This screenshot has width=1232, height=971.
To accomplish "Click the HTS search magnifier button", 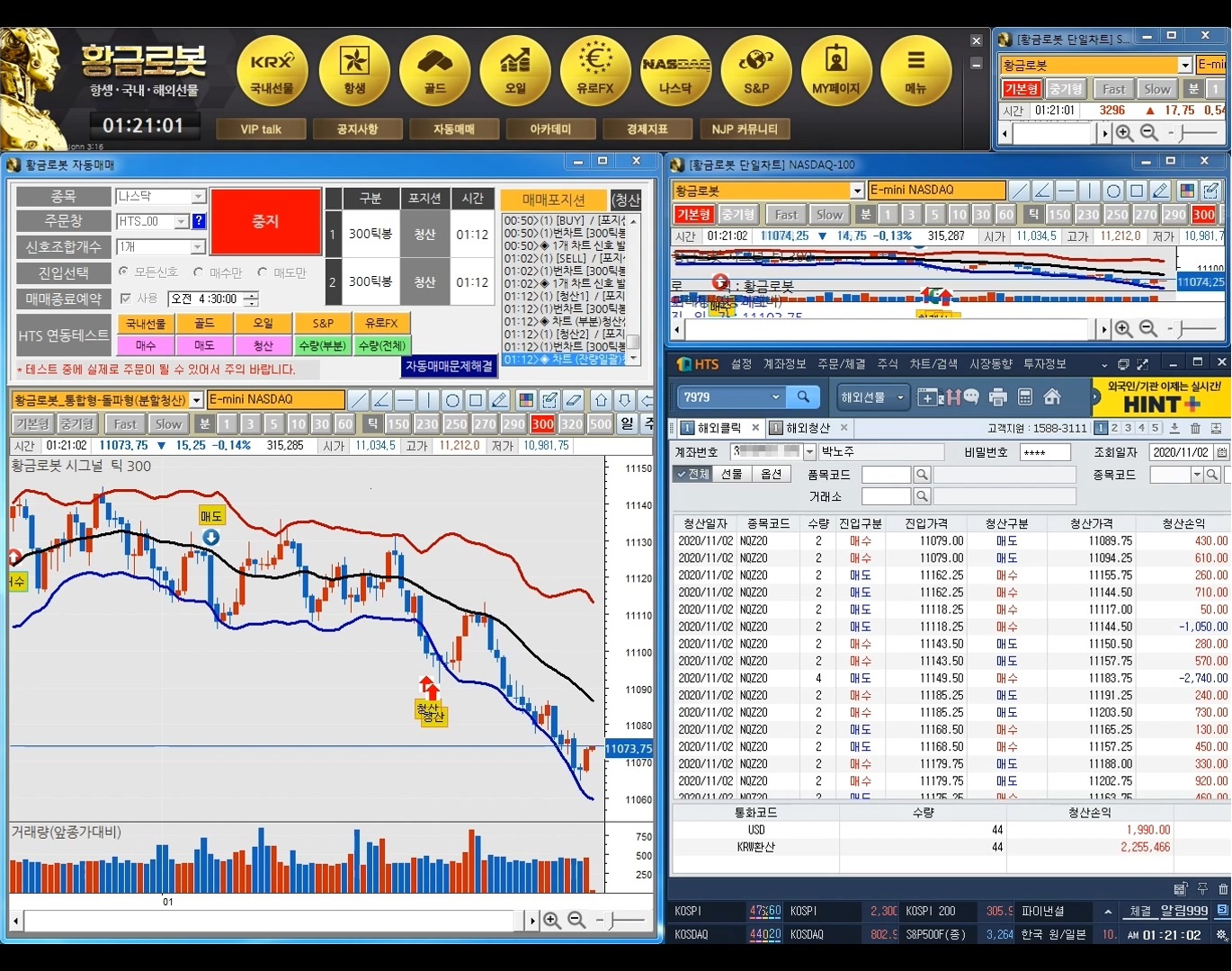I will [803, 396].
